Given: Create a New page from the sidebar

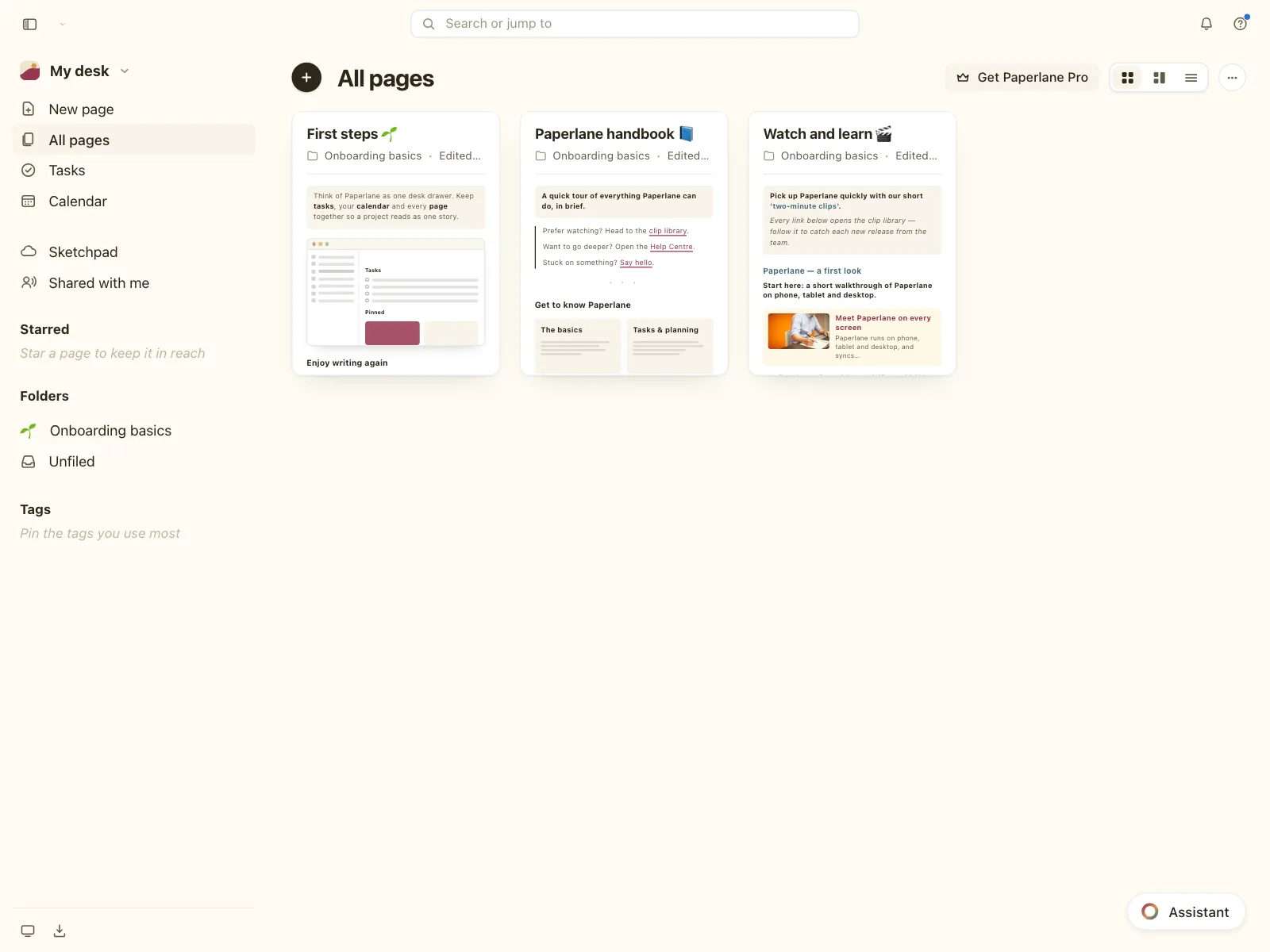Looking at the screenshot, I should coord(134,109).
